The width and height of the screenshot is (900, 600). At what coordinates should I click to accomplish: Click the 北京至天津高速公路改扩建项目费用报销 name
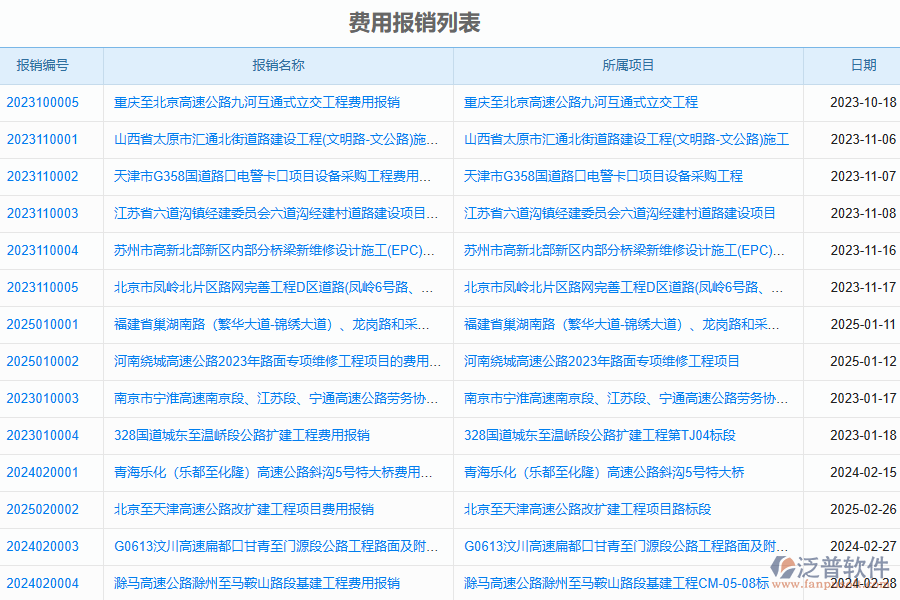[243, 509]
